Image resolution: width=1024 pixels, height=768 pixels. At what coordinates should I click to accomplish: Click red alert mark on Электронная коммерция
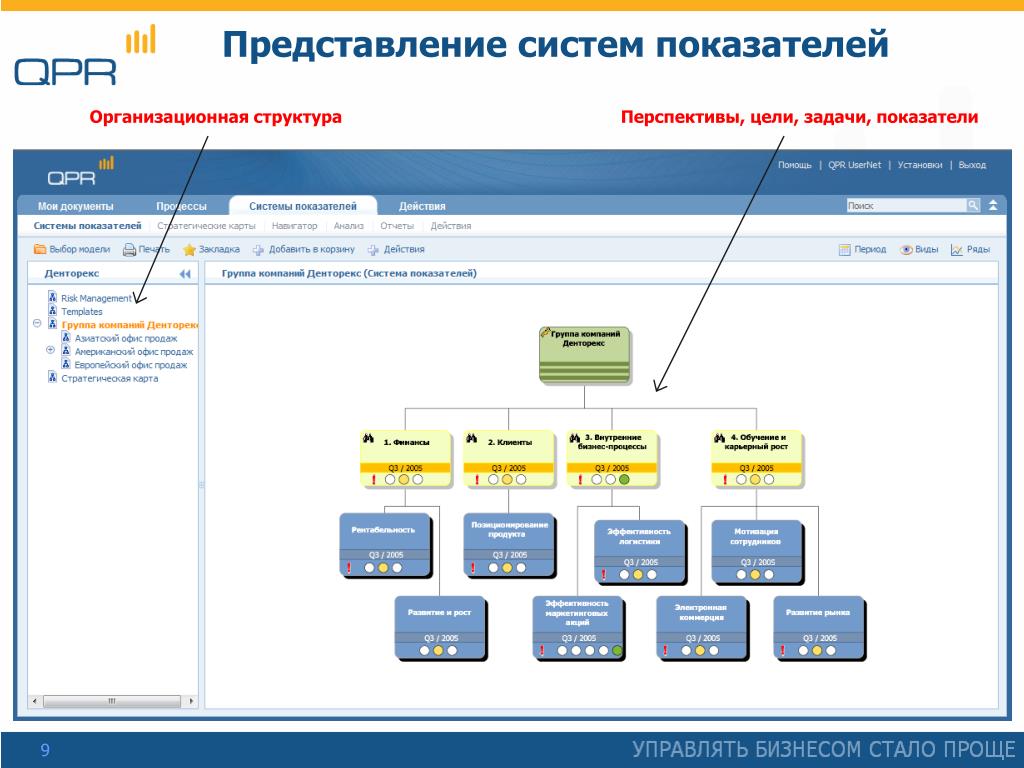665,650
